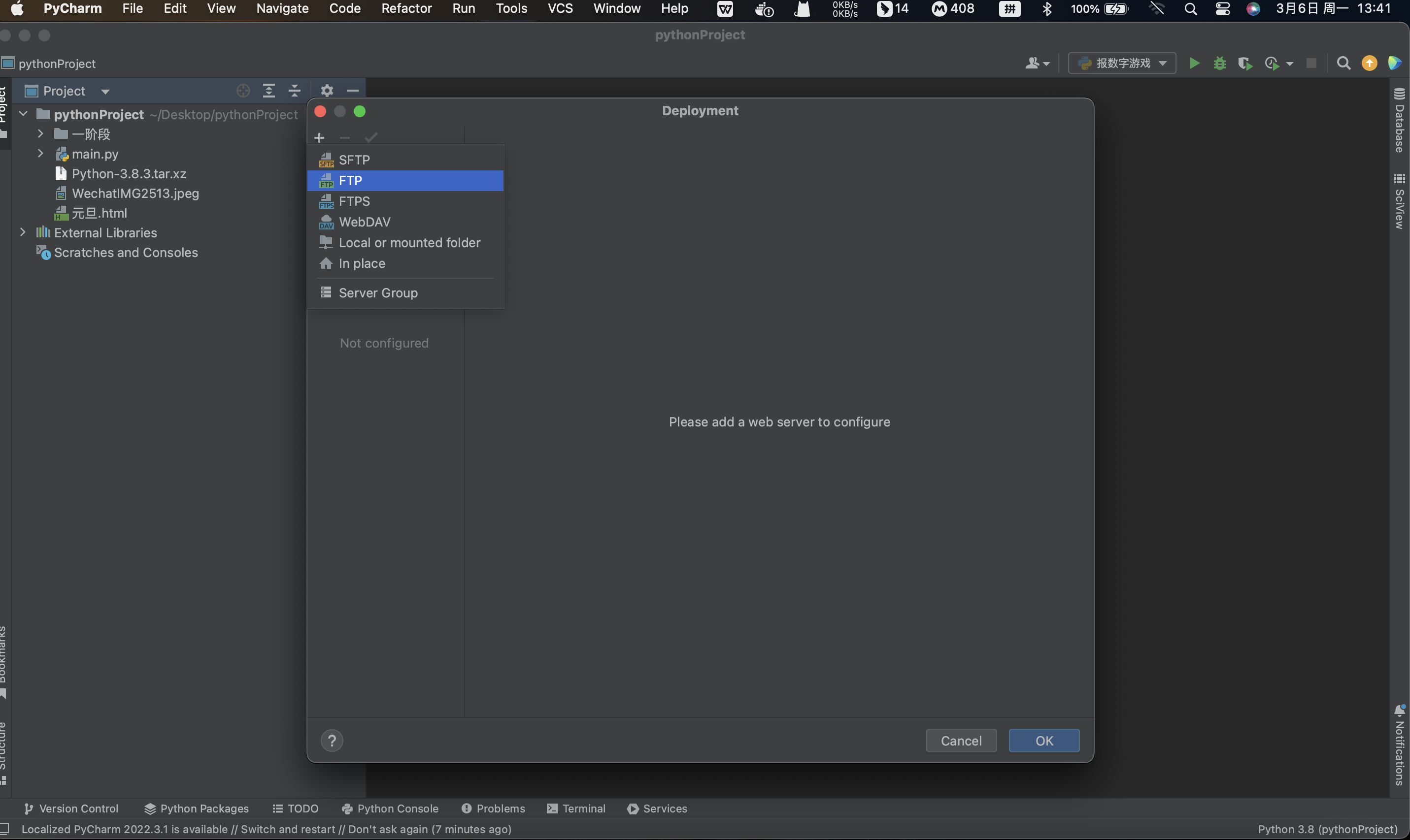This screenshot has height=840, width=1410.
Task: Open IDE updates orange arrow icon
Action: [x=1369, y=64]
